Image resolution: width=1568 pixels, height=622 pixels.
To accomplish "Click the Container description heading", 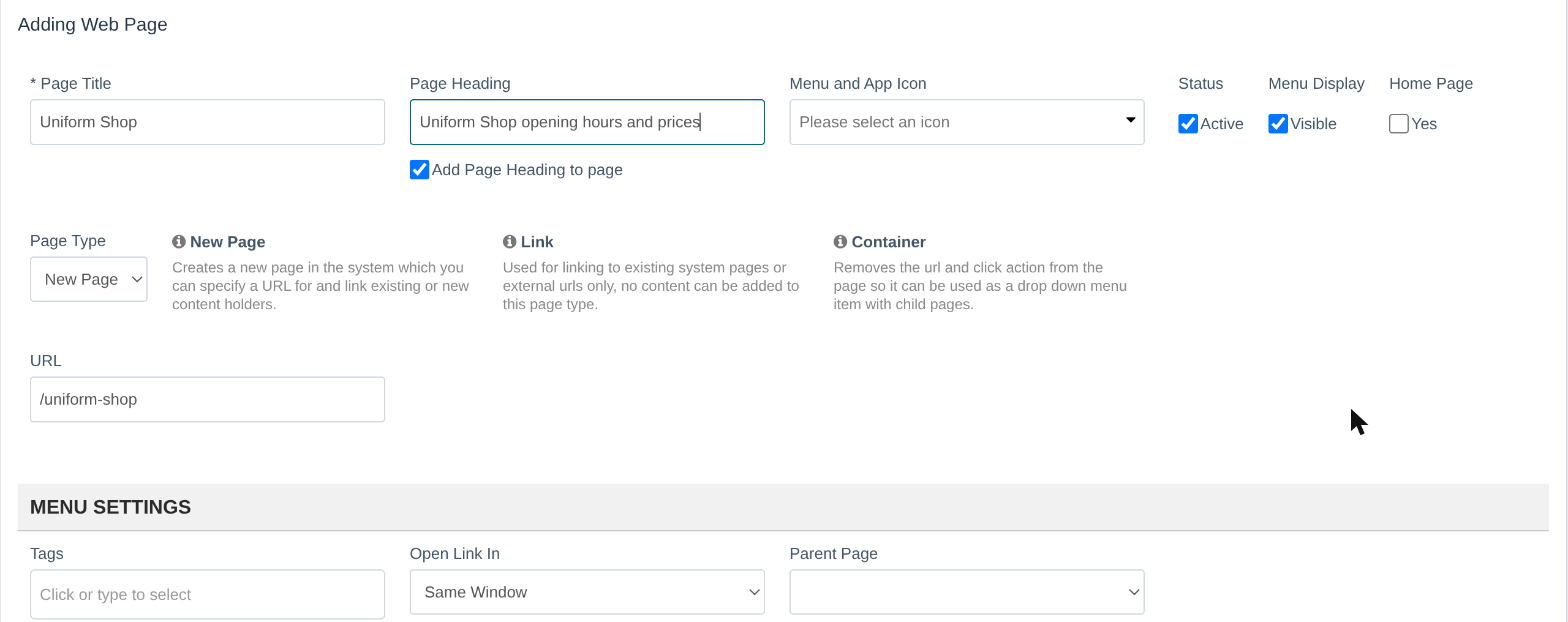I will tap(888, 242).
